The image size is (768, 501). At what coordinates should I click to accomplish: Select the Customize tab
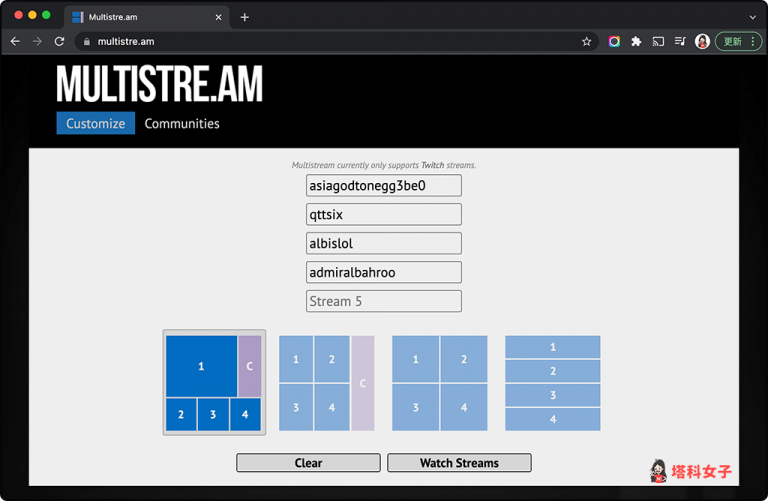point(95,124)
